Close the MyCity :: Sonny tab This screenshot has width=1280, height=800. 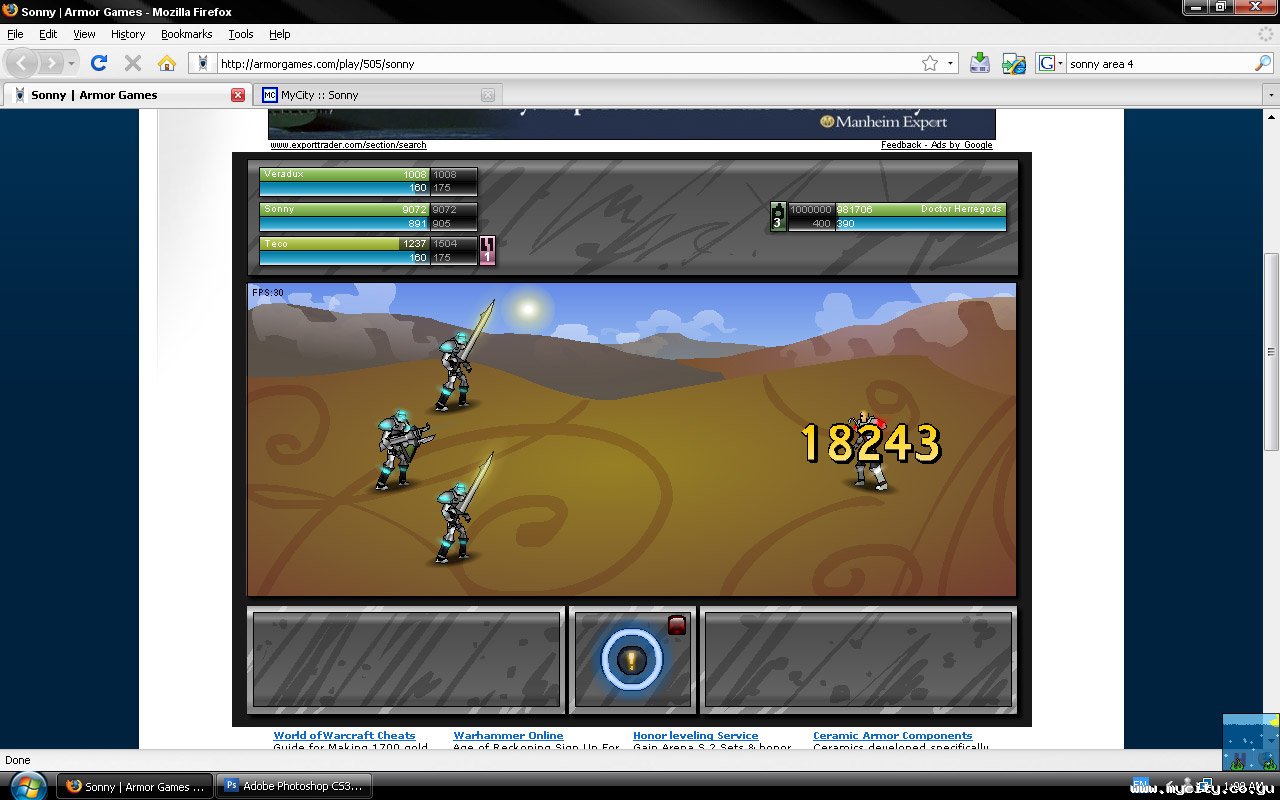click(x=488, y=95)
